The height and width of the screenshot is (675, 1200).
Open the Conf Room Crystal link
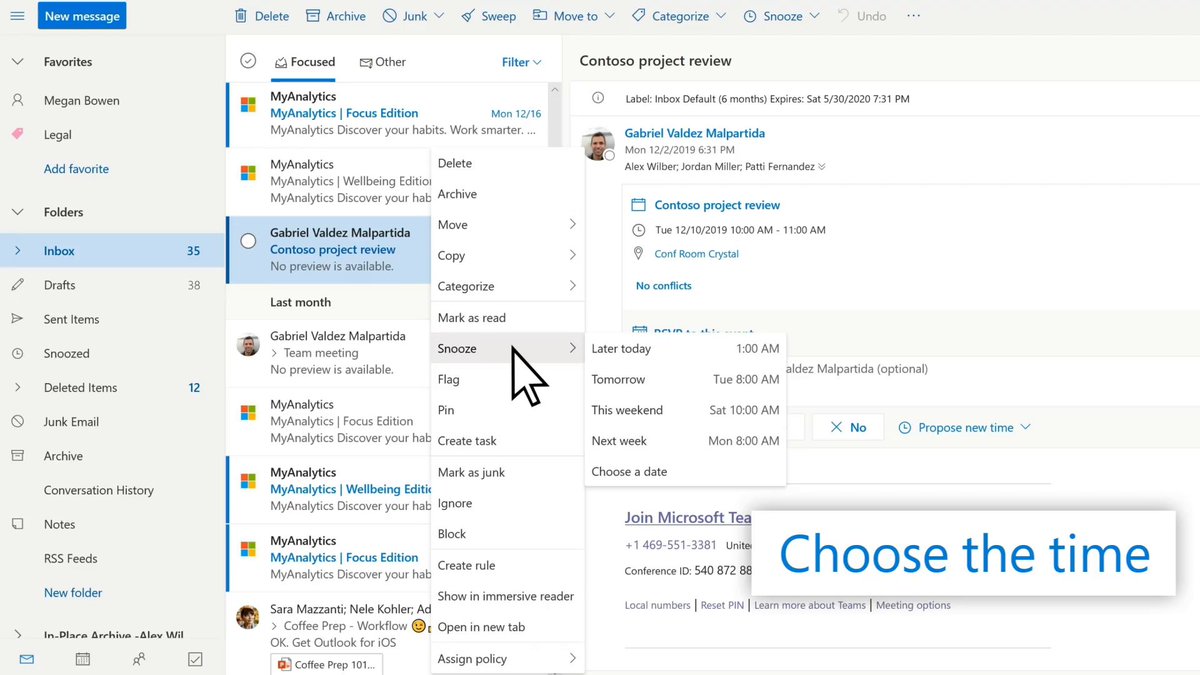(696, 254)
